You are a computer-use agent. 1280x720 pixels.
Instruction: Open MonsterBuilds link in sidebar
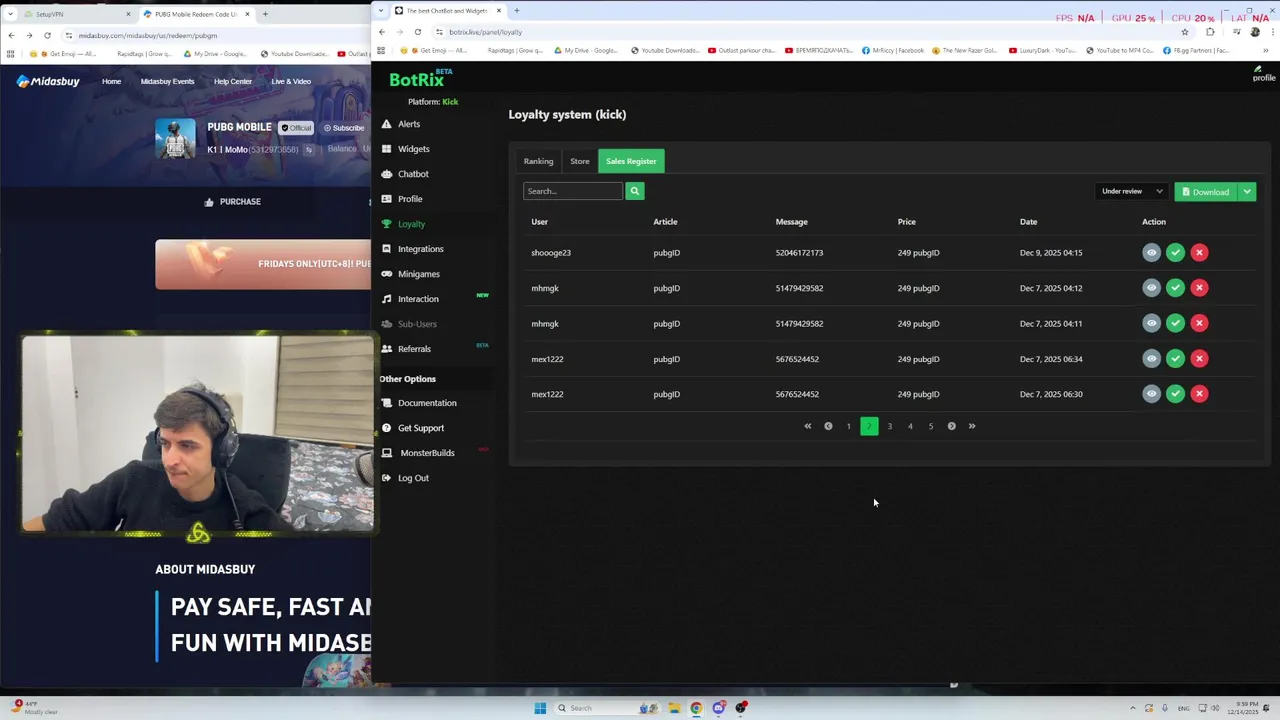pos(427,453)
